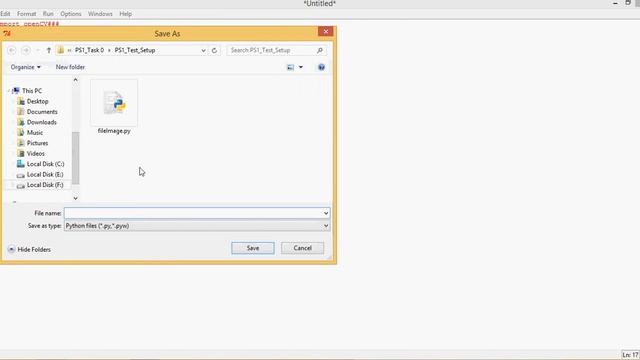The height and width of the screenshot is (360, 640).
Task: Click the Music folder icon
Action: click(21, 133)
